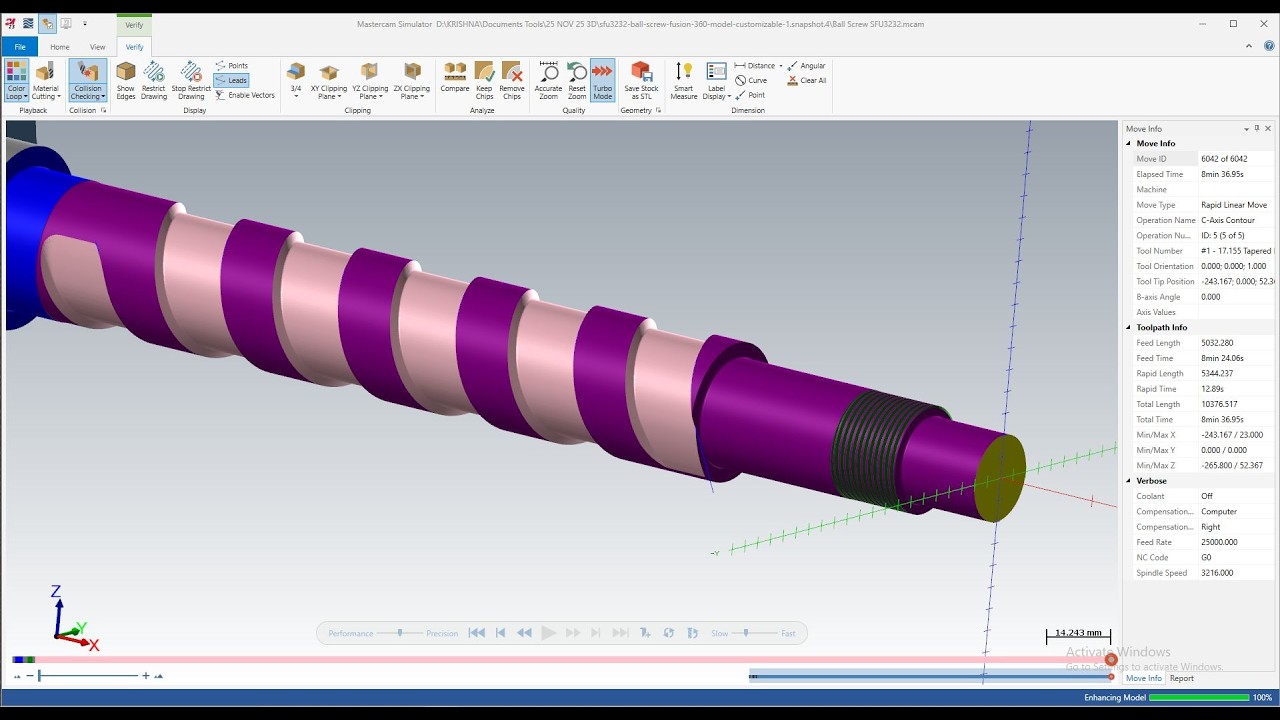
Task: Open the File menu
Action: pyautogui.click(x=19, y=47)
